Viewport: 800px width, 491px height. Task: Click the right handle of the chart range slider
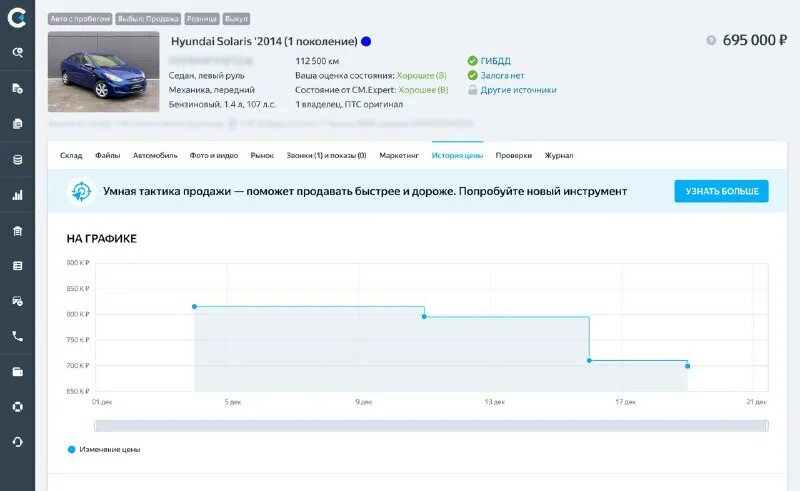766,426
